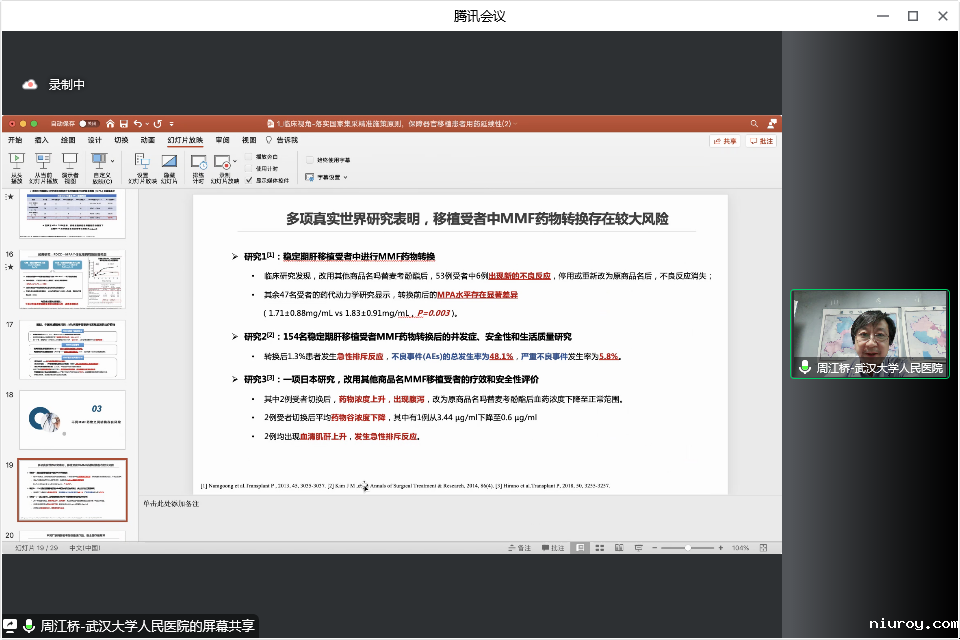This screenshot has width=960, height=640.
Task: Click the Hide Slide icon
Action: click(169, 161)
